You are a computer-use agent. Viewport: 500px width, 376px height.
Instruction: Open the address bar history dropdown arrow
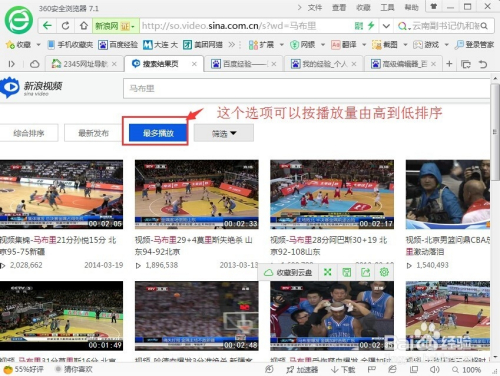pos(386,26)
